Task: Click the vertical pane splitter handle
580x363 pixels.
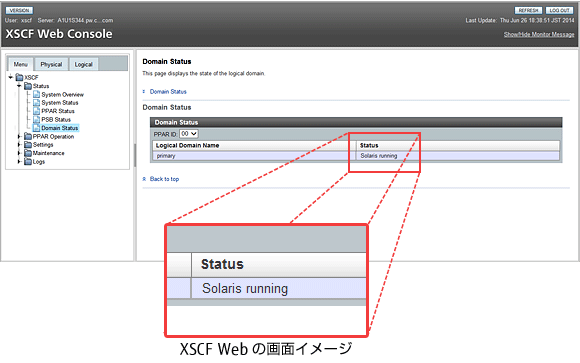Action: point(135,155)
